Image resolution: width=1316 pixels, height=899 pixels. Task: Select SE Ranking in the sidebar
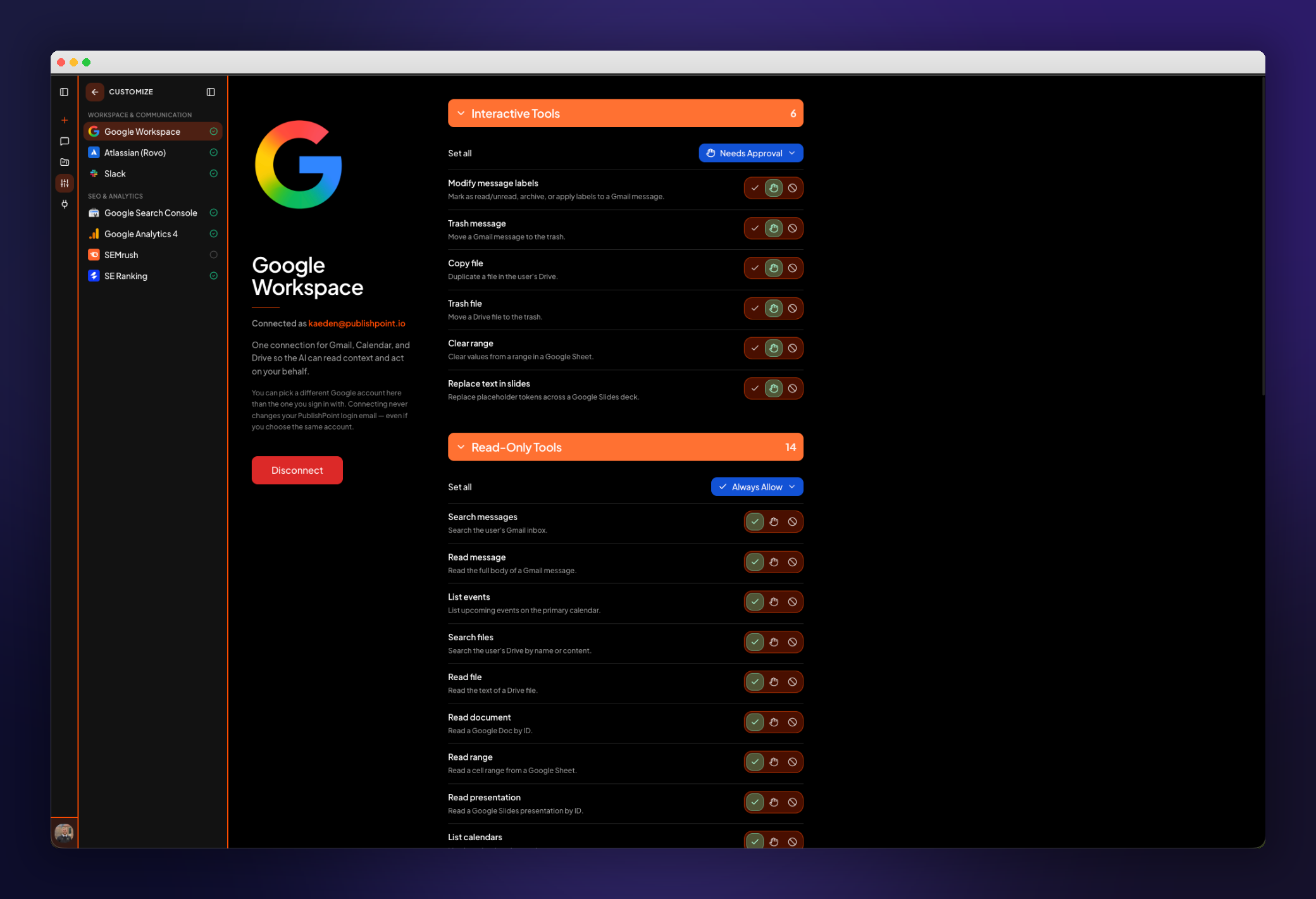click(152, 276)
